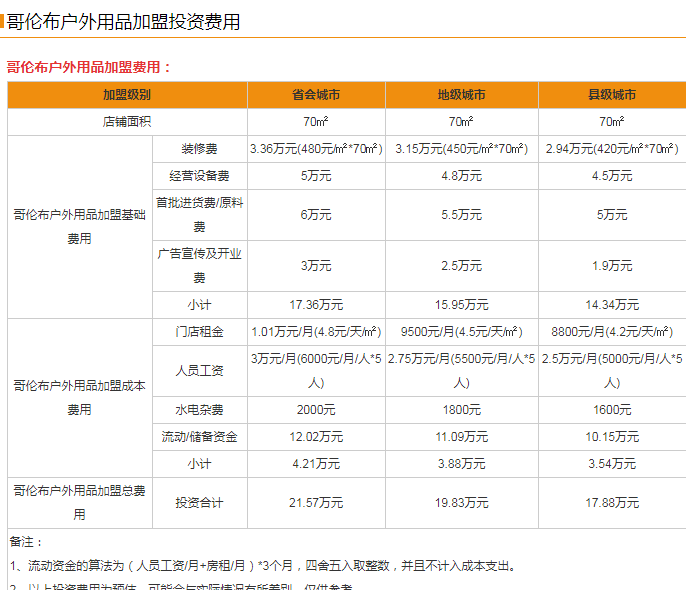Click the 备注： notes label
The width and height of the screenshot is (686, 590).
point(26,542)
